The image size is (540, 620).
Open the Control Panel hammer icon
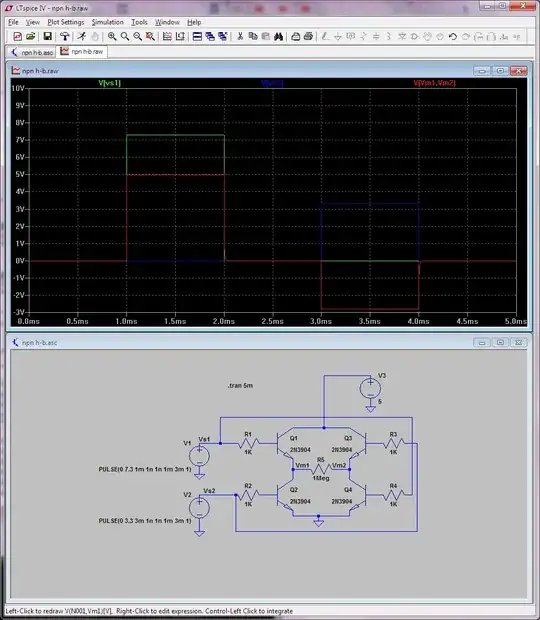64,36
